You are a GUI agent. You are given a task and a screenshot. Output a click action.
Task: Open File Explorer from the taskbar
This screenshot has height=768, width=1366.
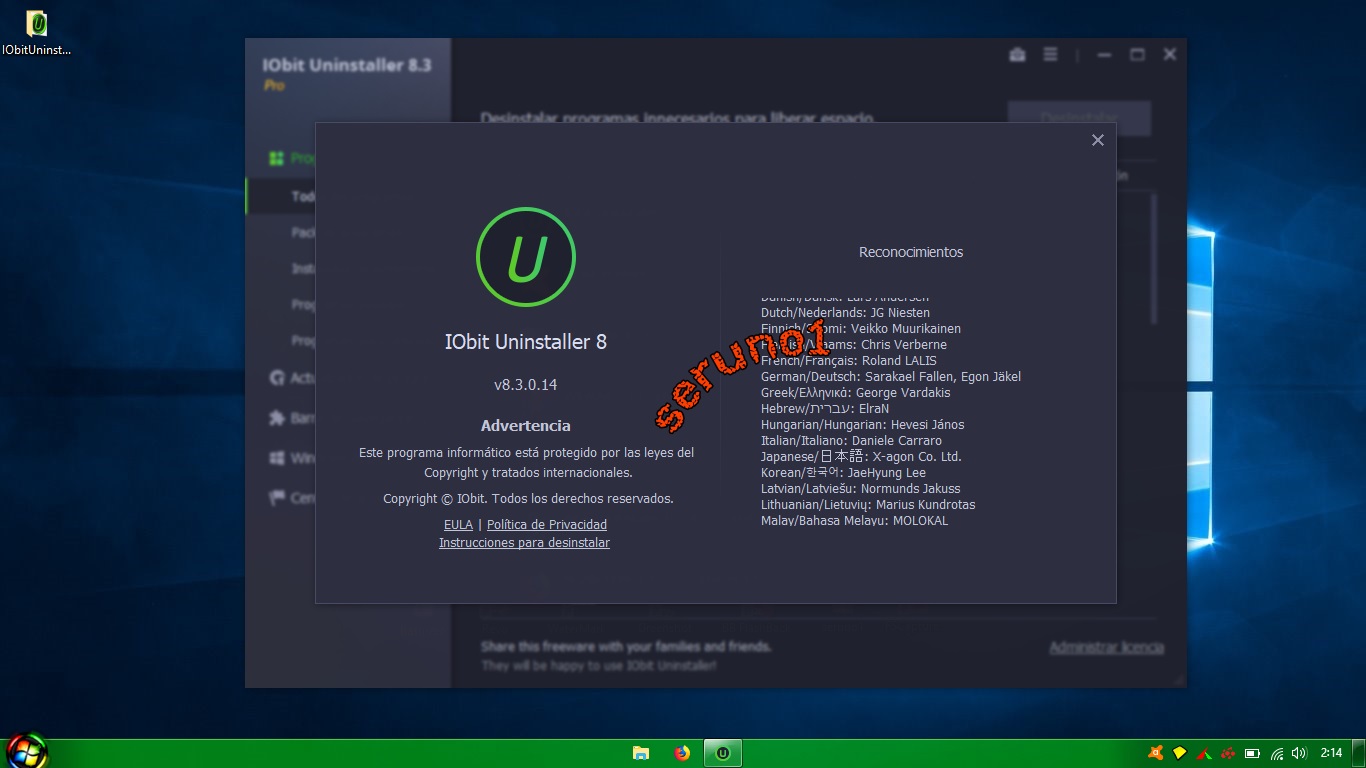pyautogui.click(x=641, y=753)
